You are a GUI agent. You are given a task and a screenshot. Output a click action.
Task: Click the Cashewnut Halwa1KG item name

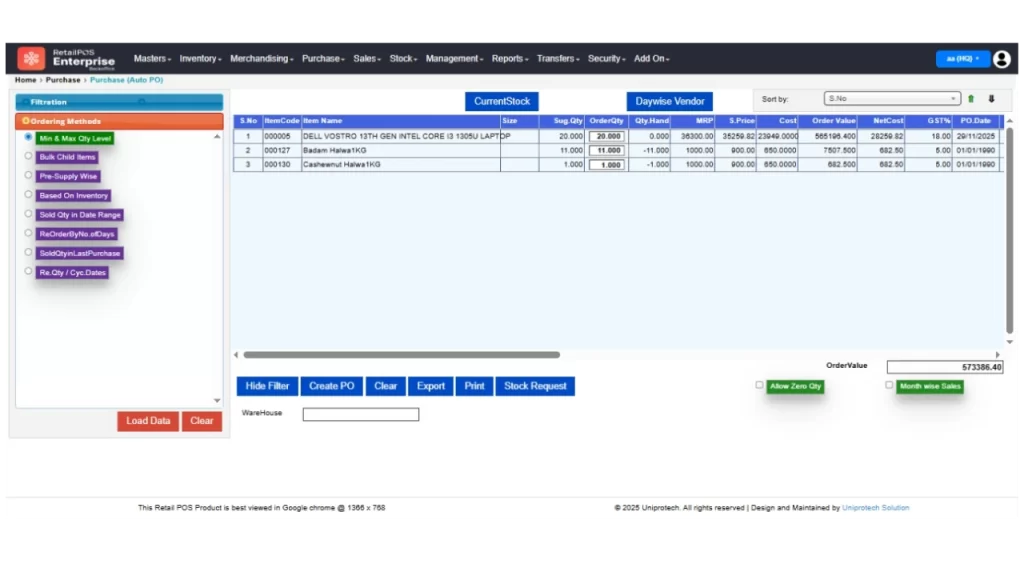(342, 165)
